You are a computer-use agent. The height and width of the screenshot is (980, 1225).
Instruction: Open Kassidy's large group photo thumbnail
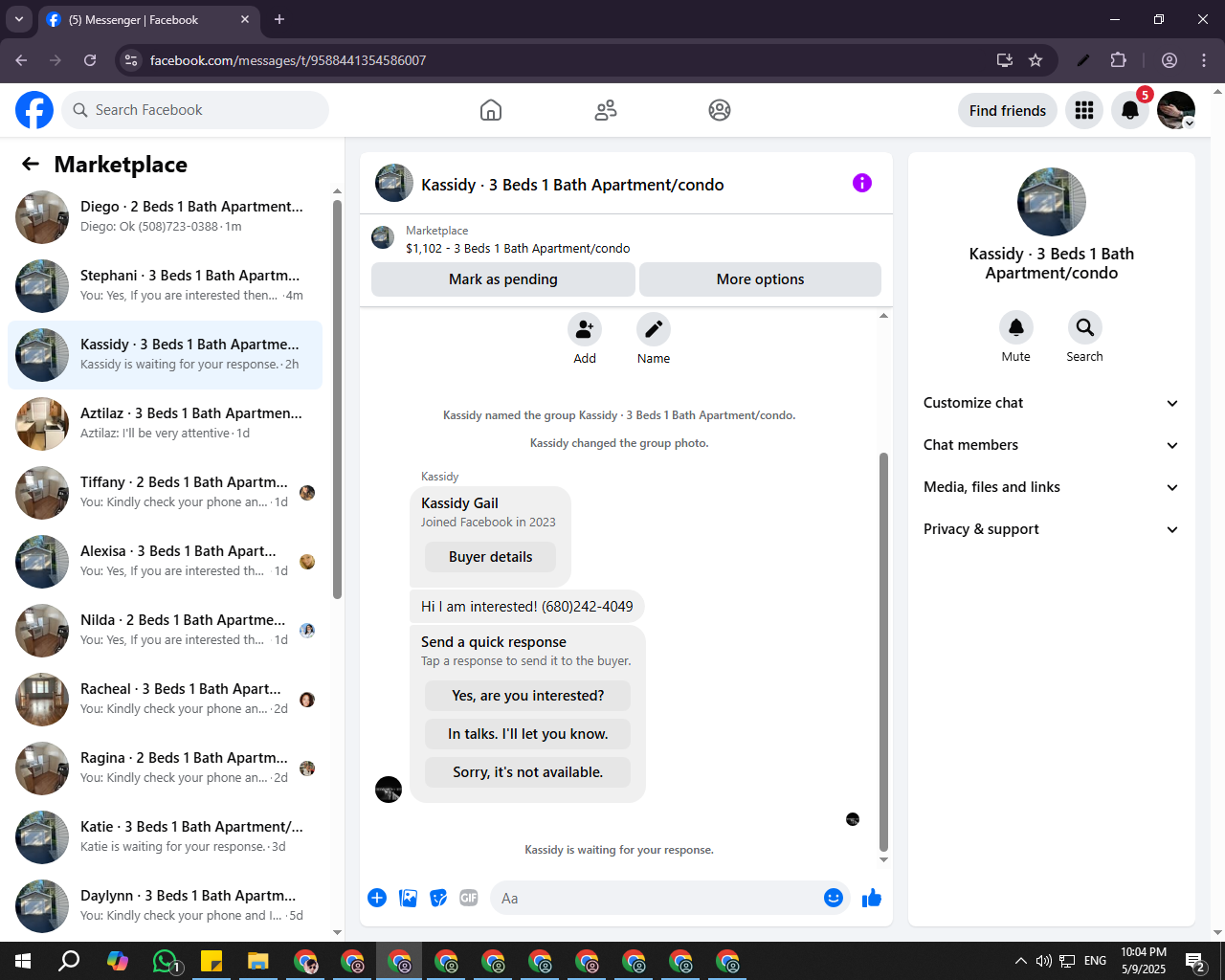pos(1051,202)
